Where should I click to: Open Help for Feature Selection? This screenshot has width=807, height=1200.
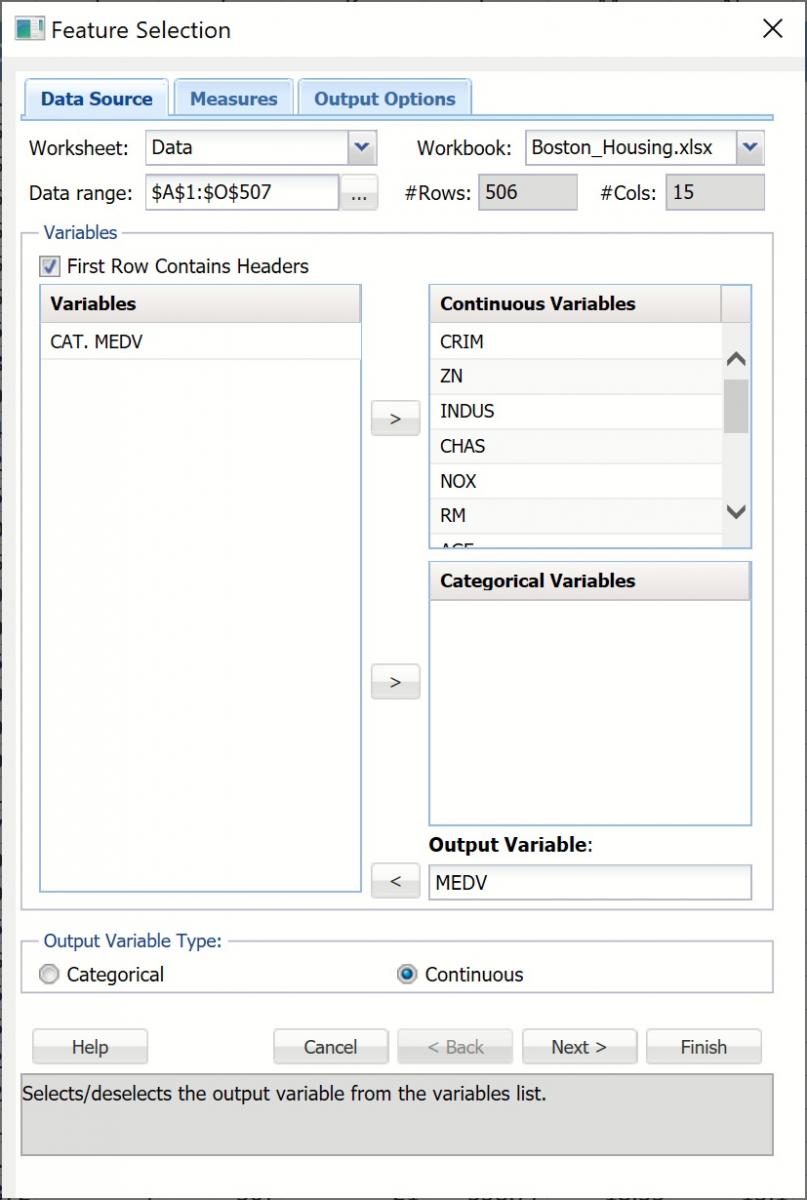click(x=89, y=1046)
